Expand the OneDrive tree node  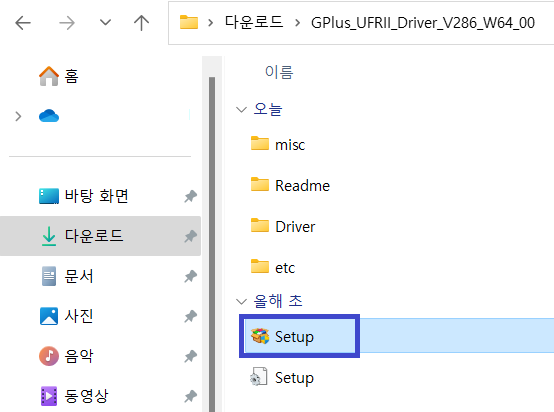[18, 116]
